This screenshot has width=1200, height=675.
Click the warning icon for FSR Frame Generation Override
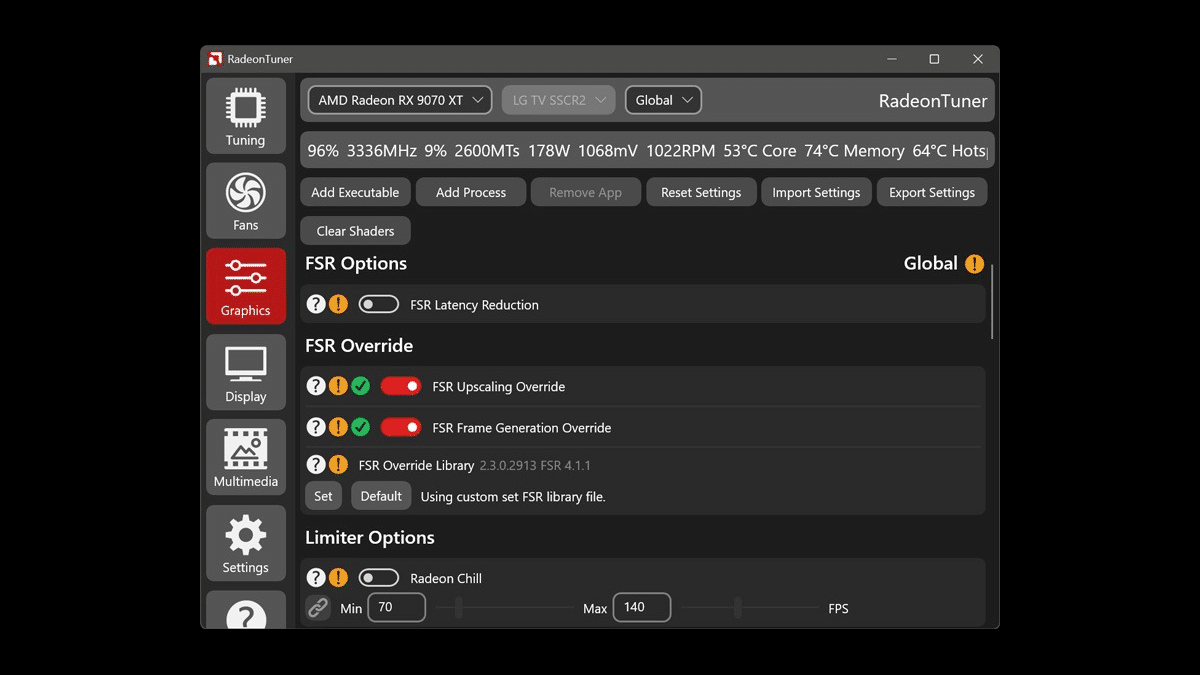pyautogui.click(x=338, y=427)
